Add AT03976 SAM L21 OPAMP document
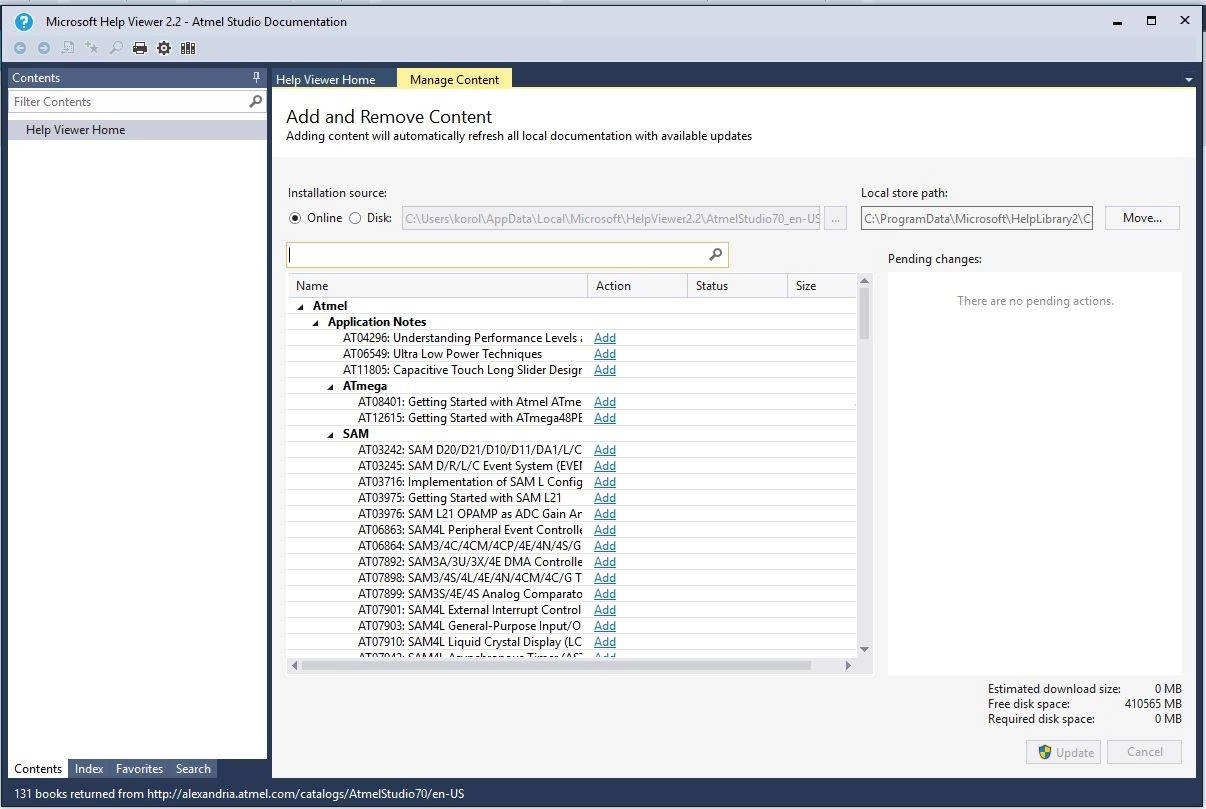 (605, 514)
